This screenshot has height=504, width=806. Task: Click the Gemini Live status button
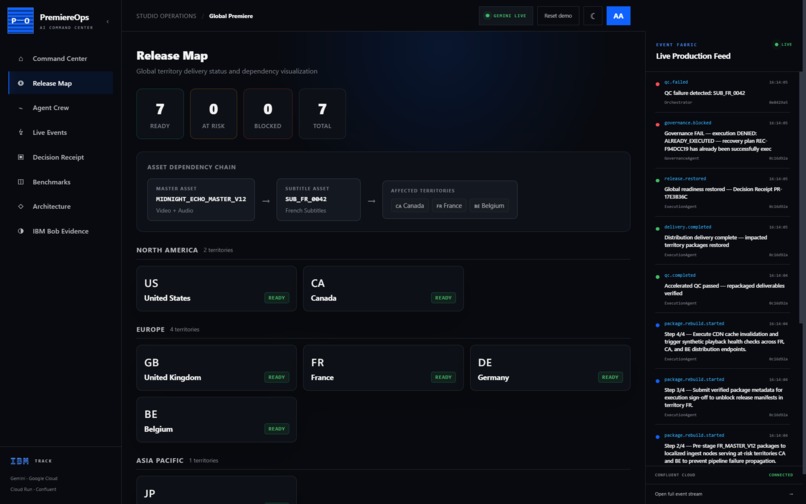506,16
